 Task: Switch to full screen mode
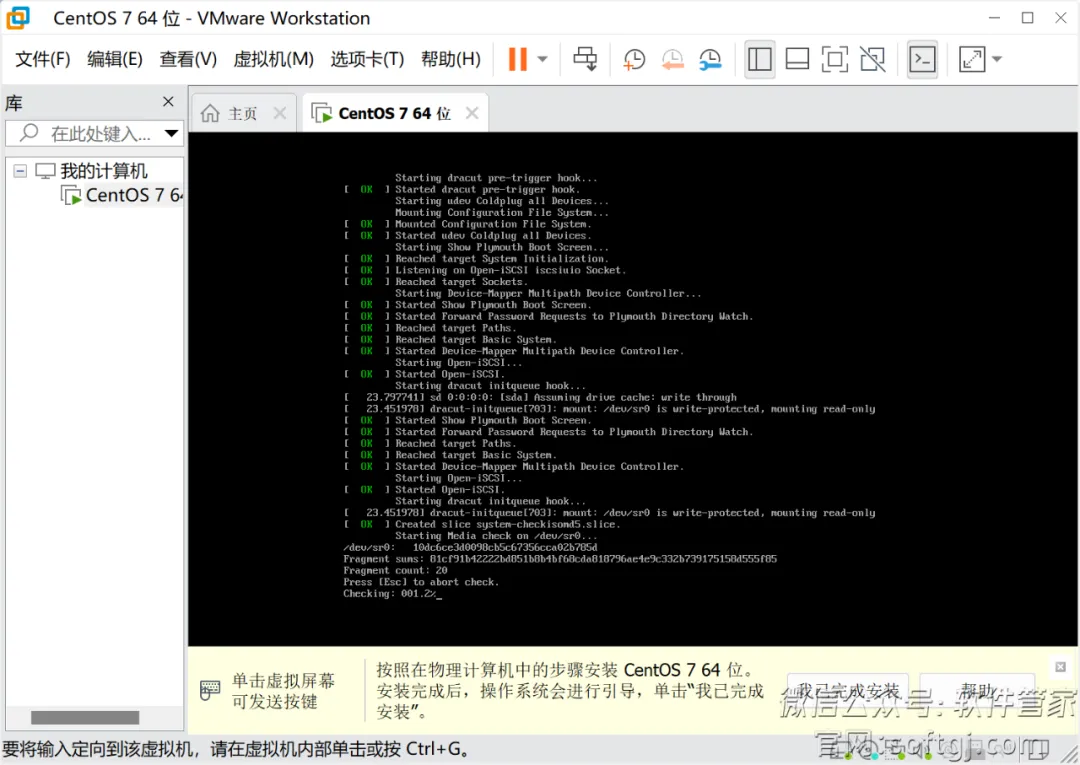tap(835, 59)
